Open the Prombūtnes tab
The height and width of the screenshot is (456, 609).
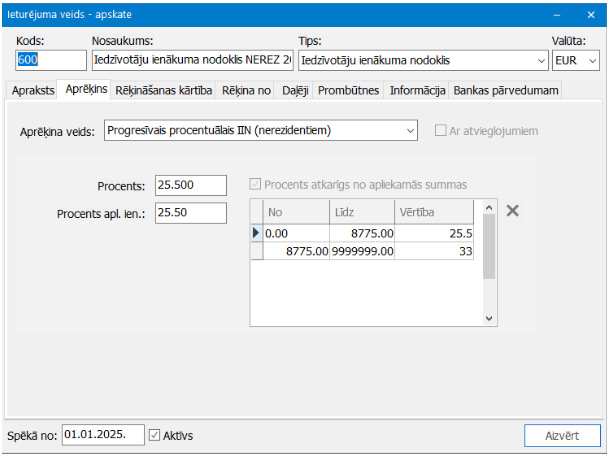click(x=348, y=91)
